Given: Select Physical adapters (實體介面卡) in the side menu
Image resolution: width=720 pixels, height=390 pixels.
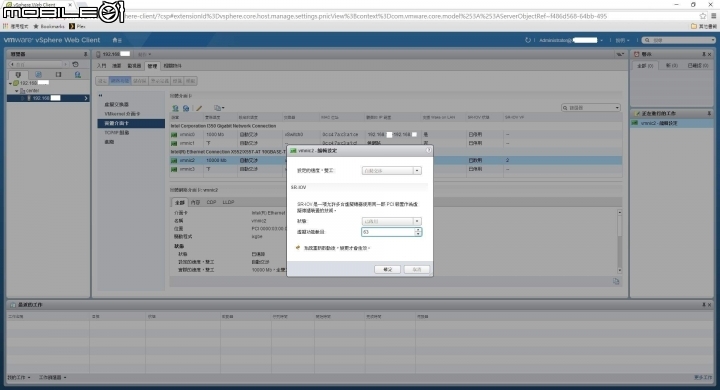Looking at the screenshot, I should click(x=131, y=124).
